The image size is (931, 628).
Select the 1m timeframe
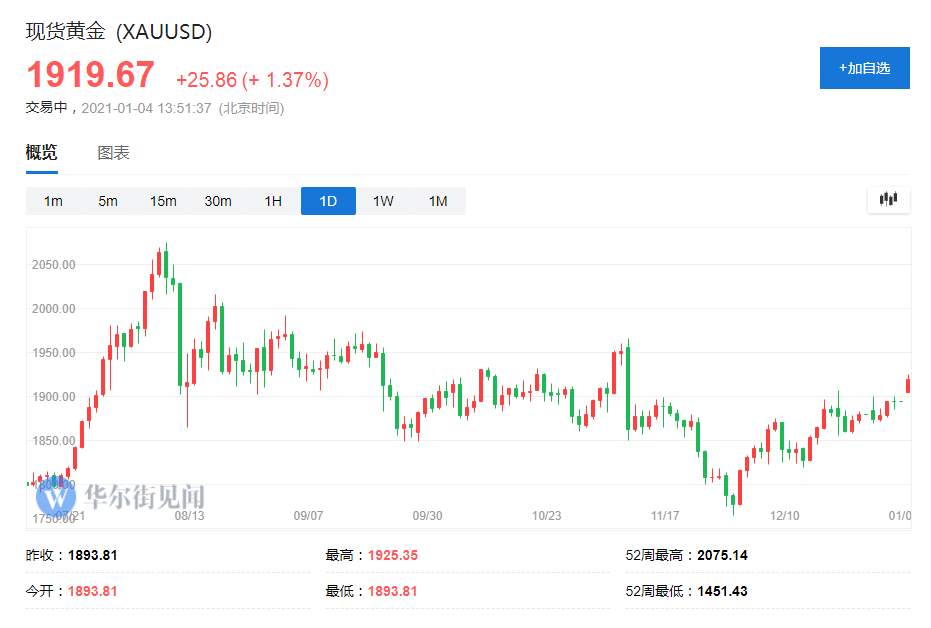[53, 201]
